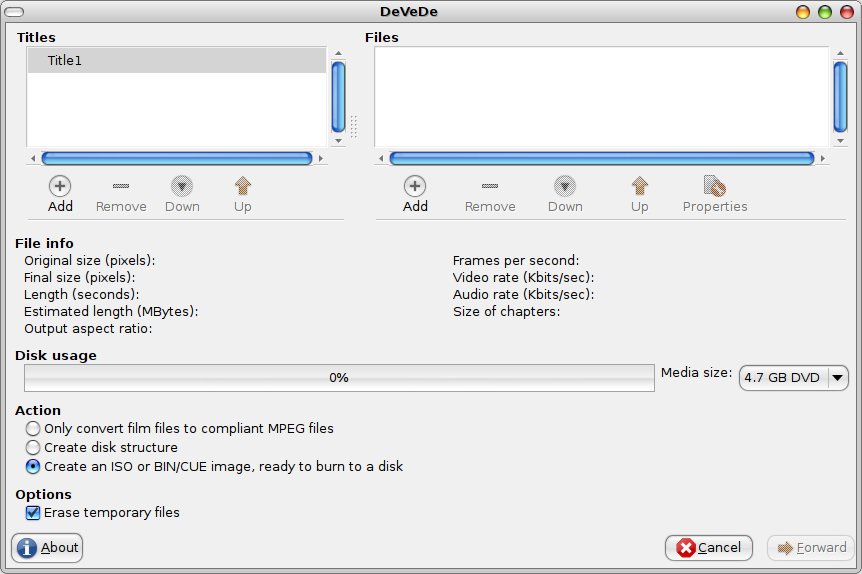
Task: Click Titles scroll up arrow
Action: (x=339, y=53)
